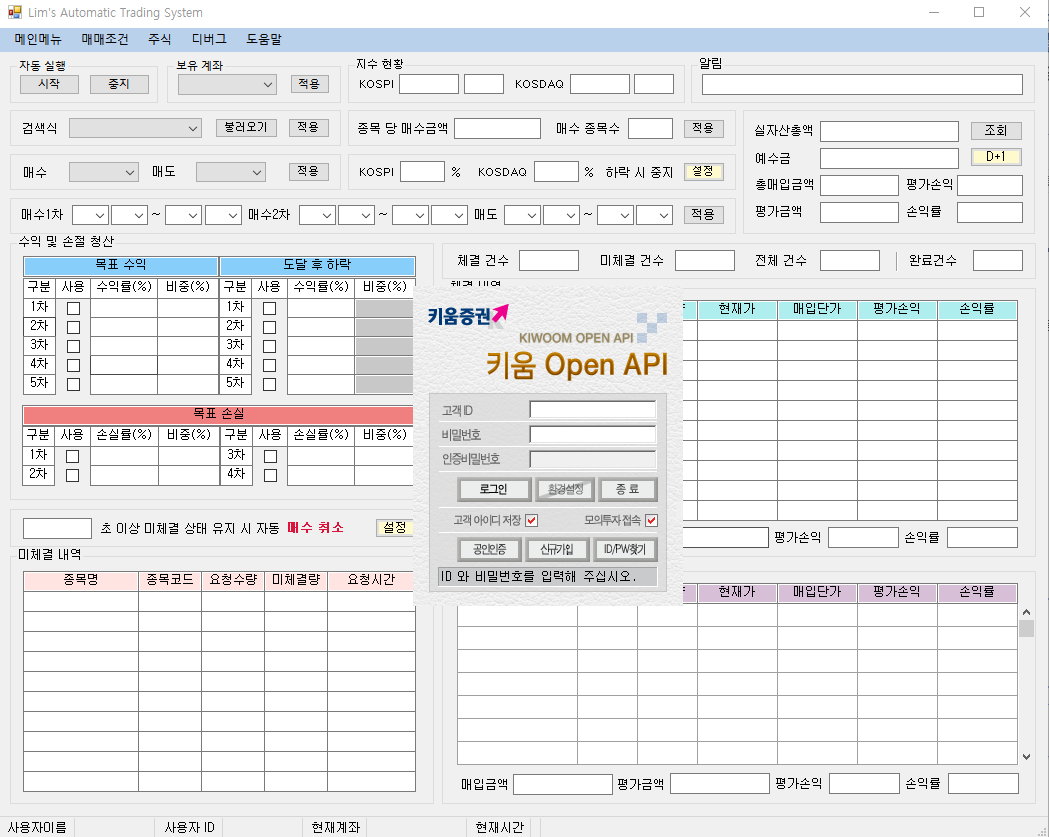Viewport: 1049px width, 837px height.
Task: Toggle 모의투자 접속 checkbox
Action: tap(652, 521)
